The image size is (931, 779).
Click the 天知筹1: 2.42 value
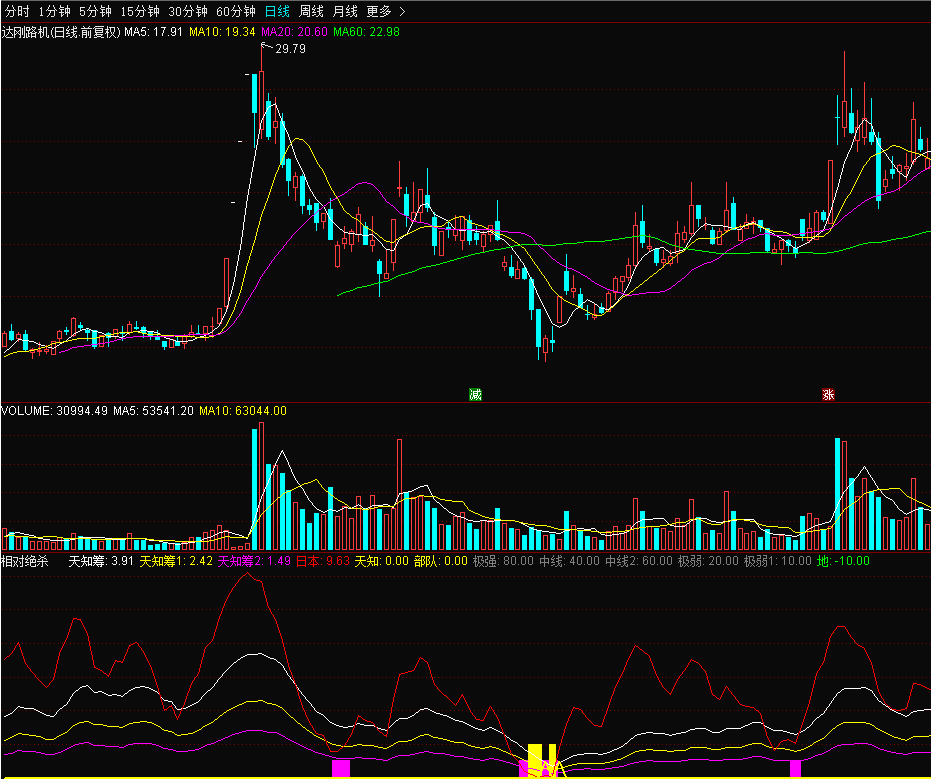[176, 561]
